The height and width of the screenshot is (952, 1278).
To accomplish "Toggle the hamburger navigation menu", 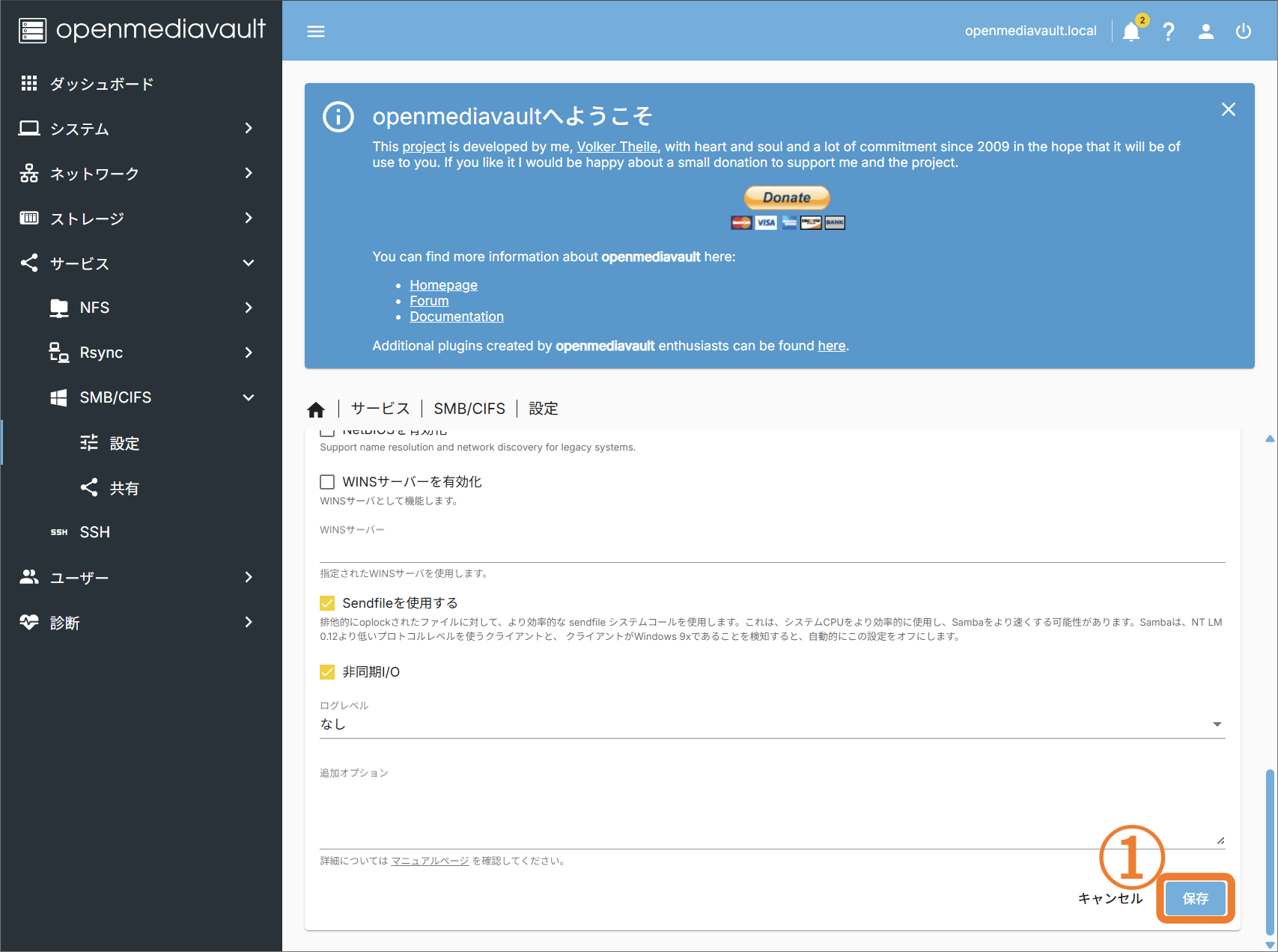I will pos(316,31).
